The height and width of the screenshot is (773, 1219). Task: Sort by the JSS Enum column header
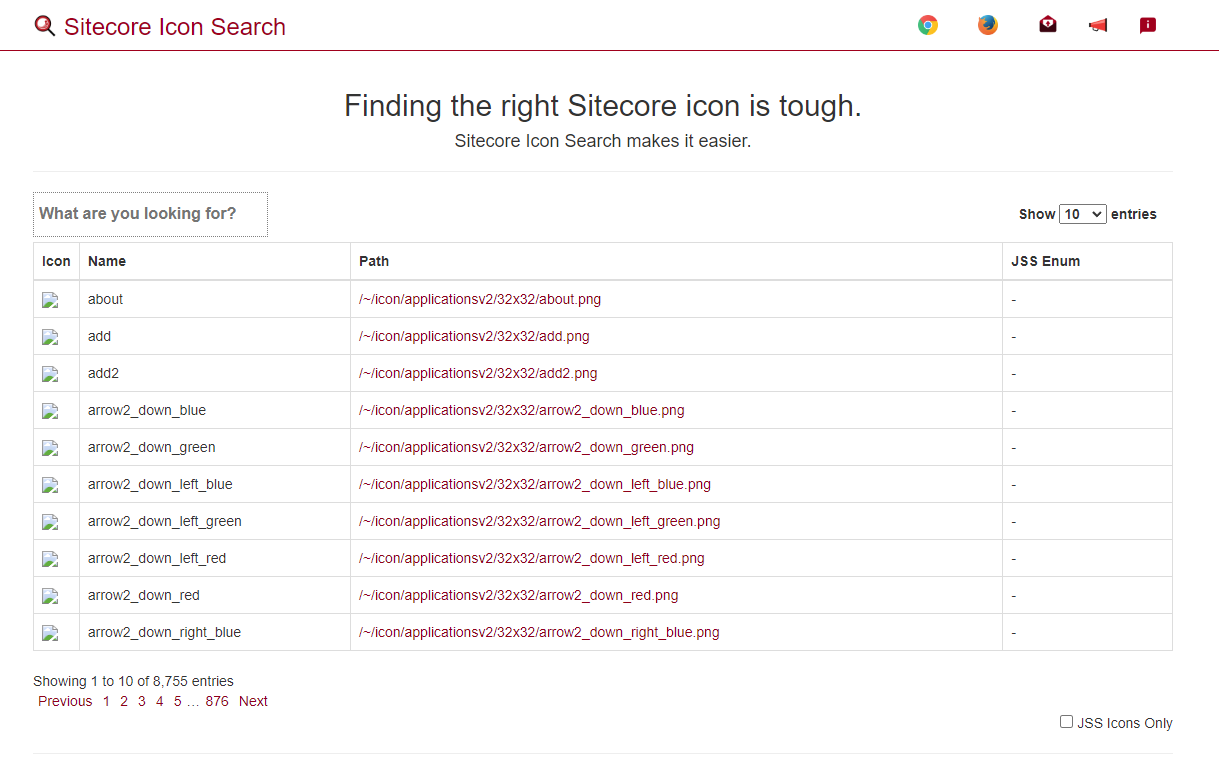(x=1045, y=261)
